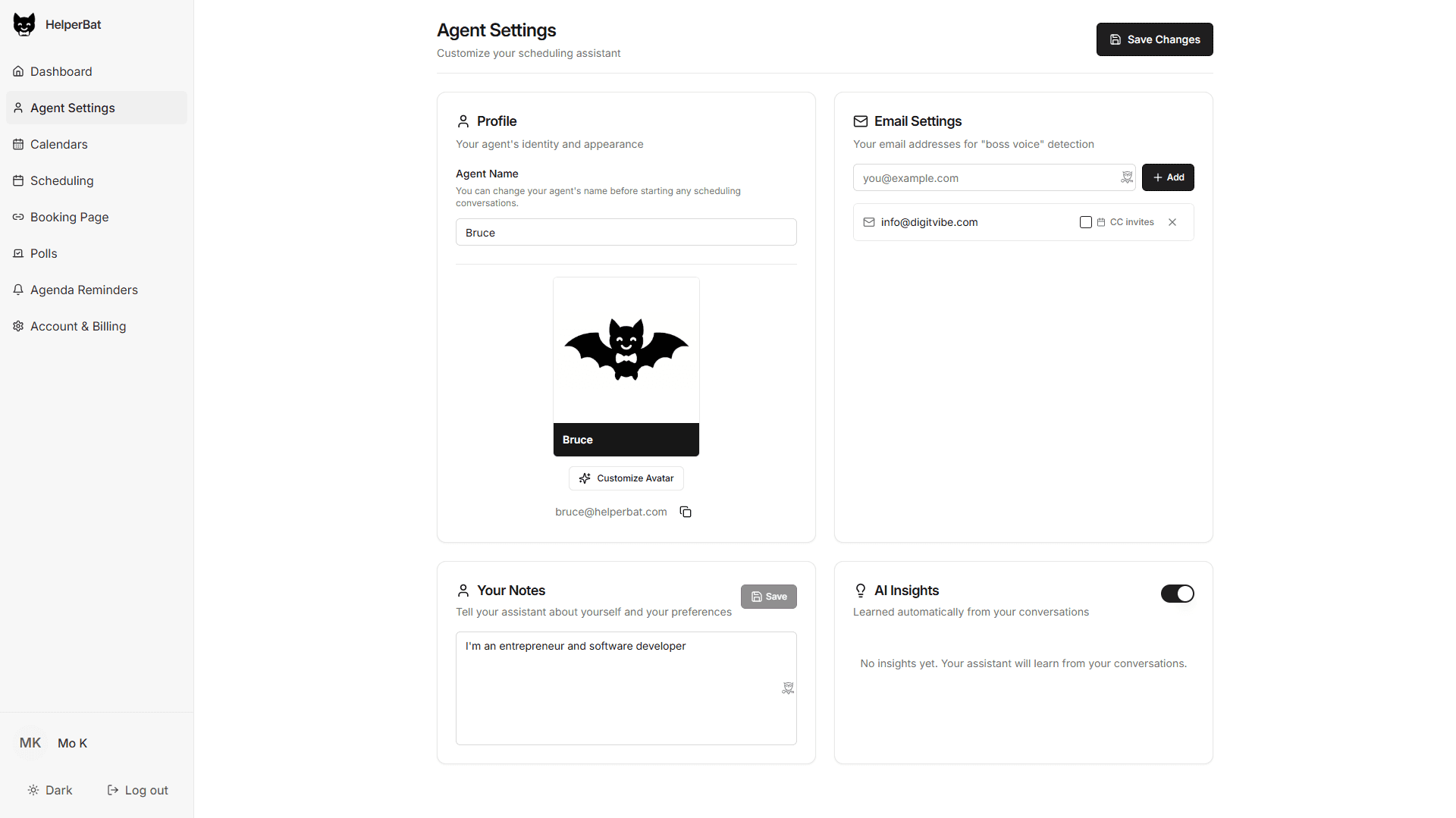Click the Polls icon in the sidebar
The image size is (1456, 818).
pyautogui.click(x=18, y=253)
